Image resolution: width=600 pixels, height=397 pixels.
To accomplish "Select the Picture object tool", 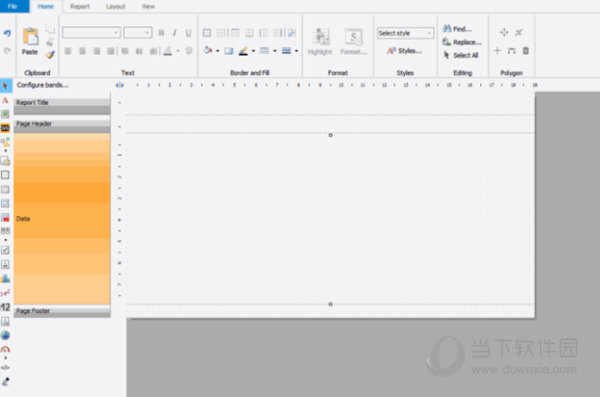I will pyautogui.click(x=5, y=114).
